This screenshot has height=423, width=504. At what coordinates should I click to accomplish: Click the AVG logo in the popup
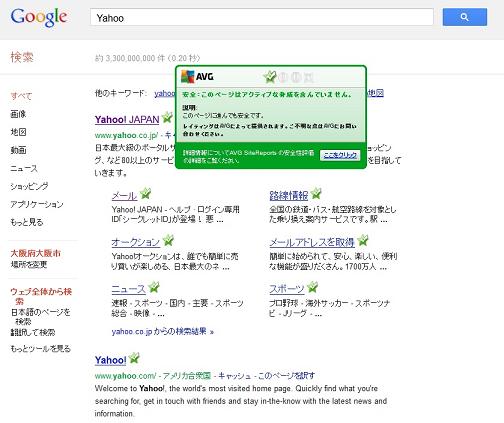tap(197, 77)
